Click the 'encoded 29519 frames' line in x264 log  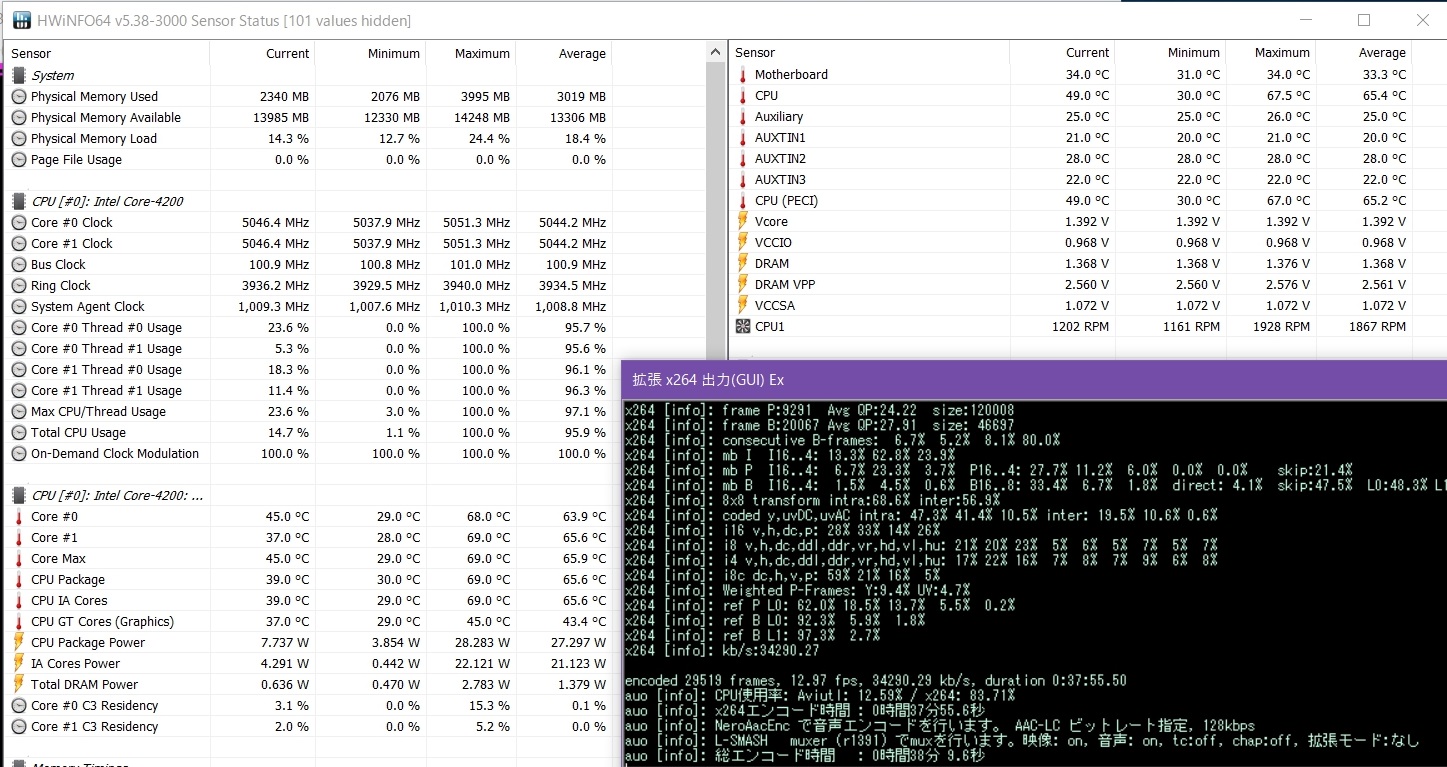coord(875,680)
